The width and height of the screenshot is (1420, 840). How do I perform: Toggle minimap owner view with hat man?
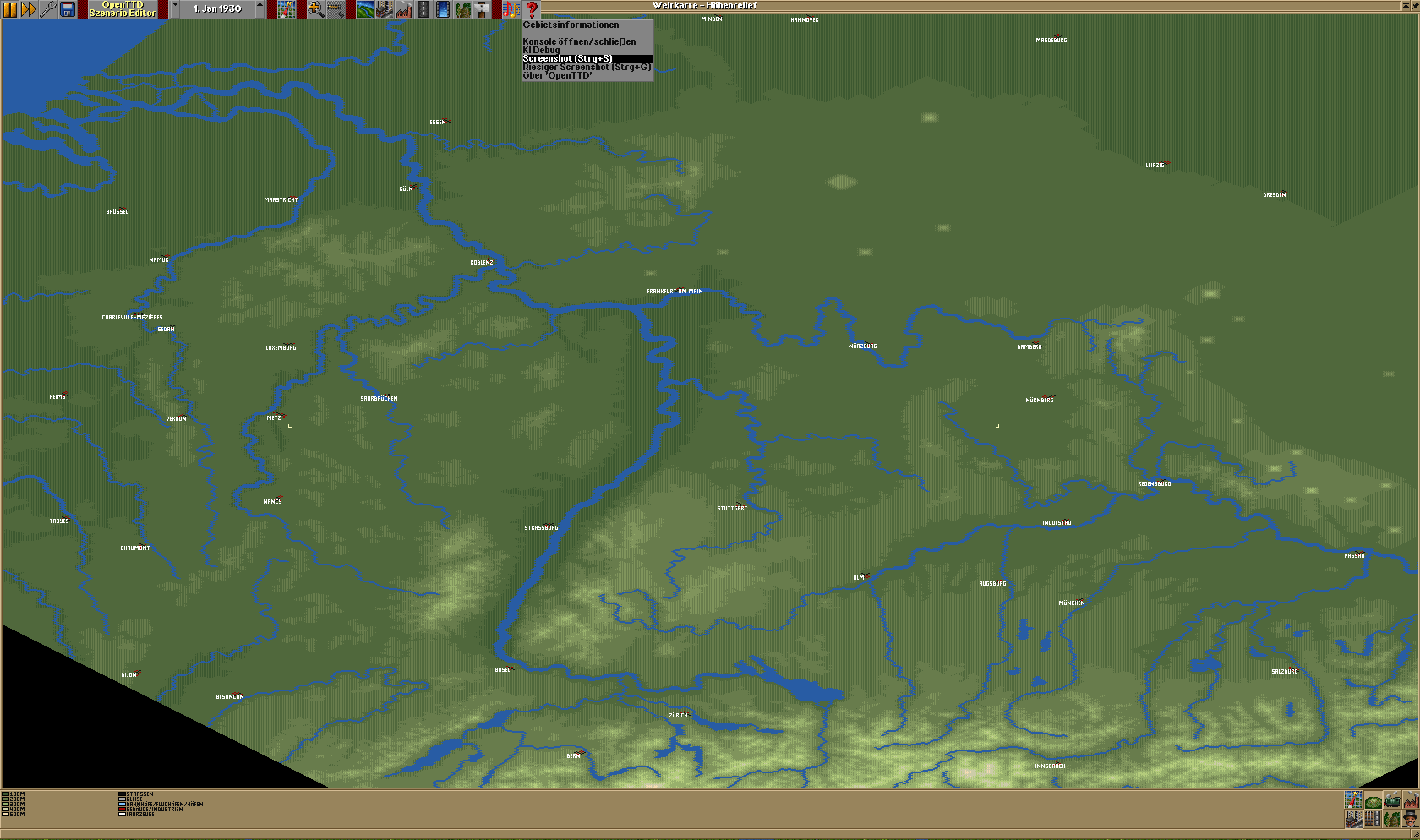click(x=1411, y=819)
